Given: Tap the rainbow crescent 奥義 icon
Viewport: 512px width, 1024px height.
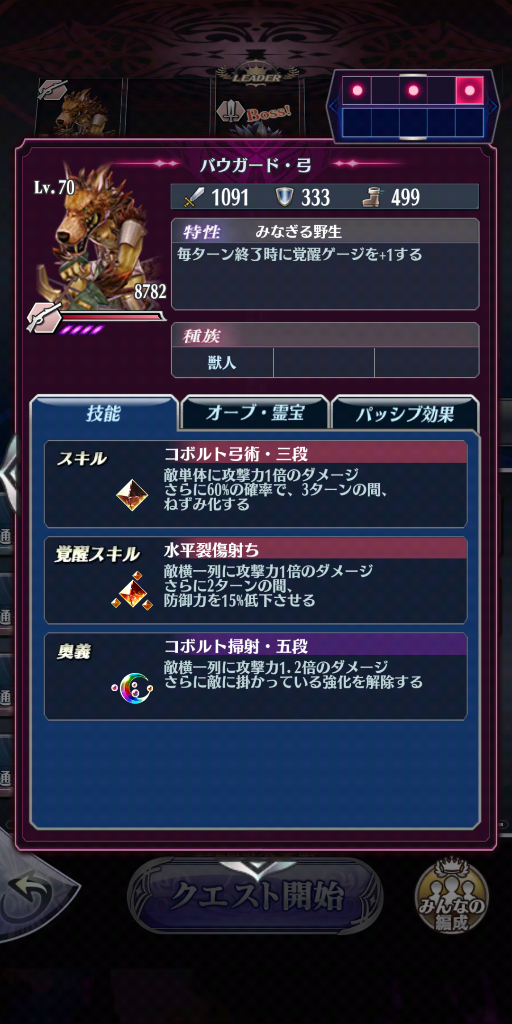Looking at the screenshot, I should tap(132, 688).
